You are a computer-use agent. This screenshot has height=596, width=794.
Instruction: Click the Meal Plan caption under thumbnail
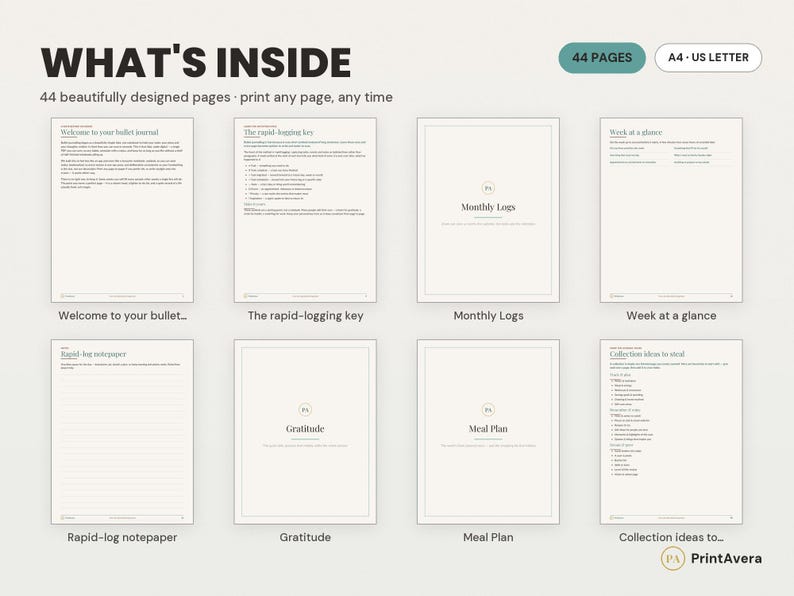pyautogui.click(x=488, y=537)
